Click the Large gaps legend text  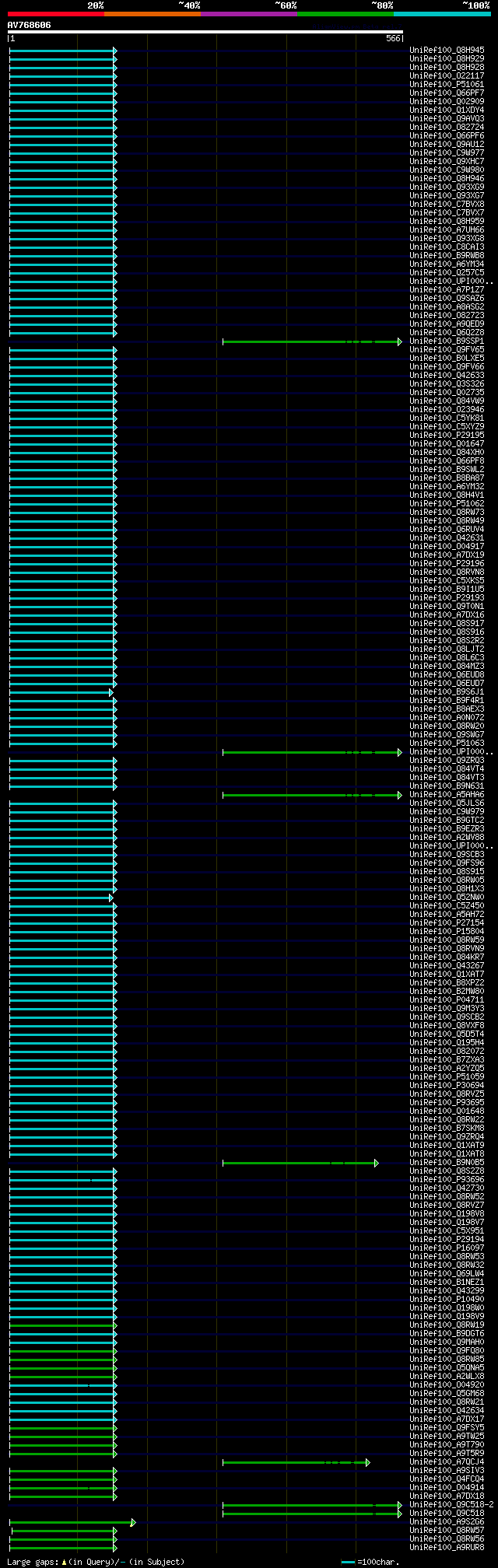96,1562
